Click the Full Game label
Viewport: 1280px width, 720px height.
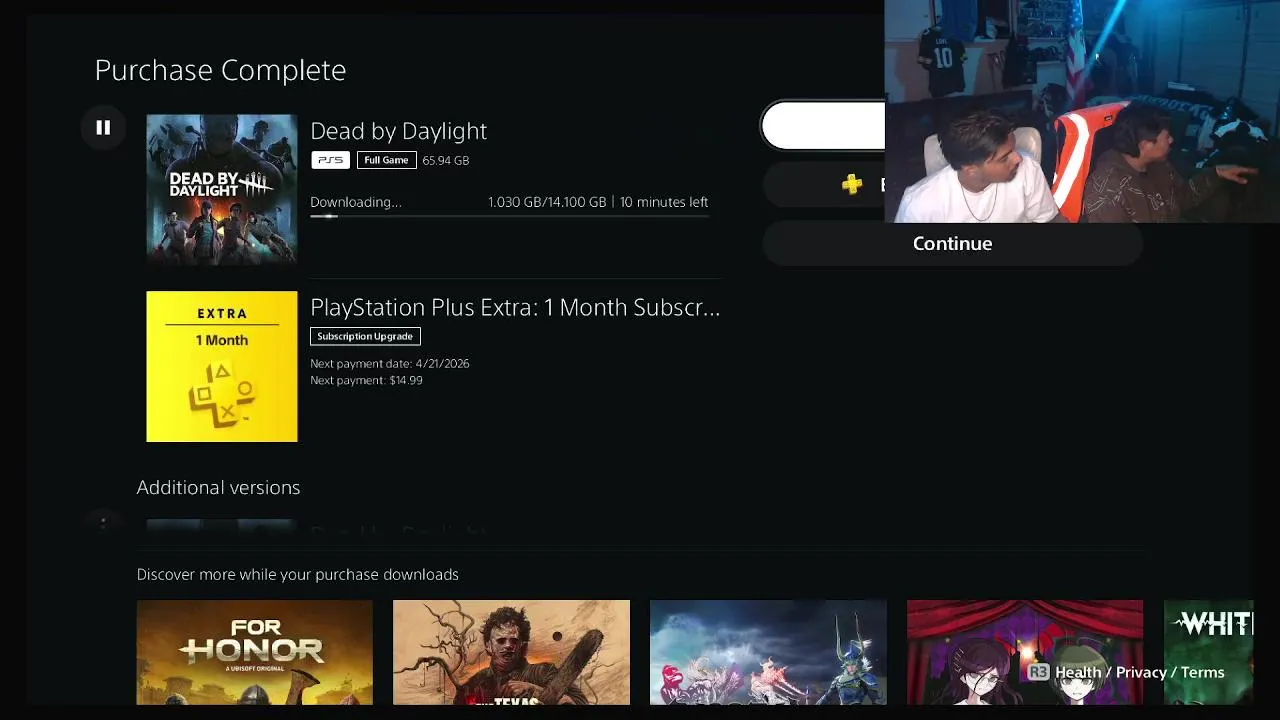(386, 160)
